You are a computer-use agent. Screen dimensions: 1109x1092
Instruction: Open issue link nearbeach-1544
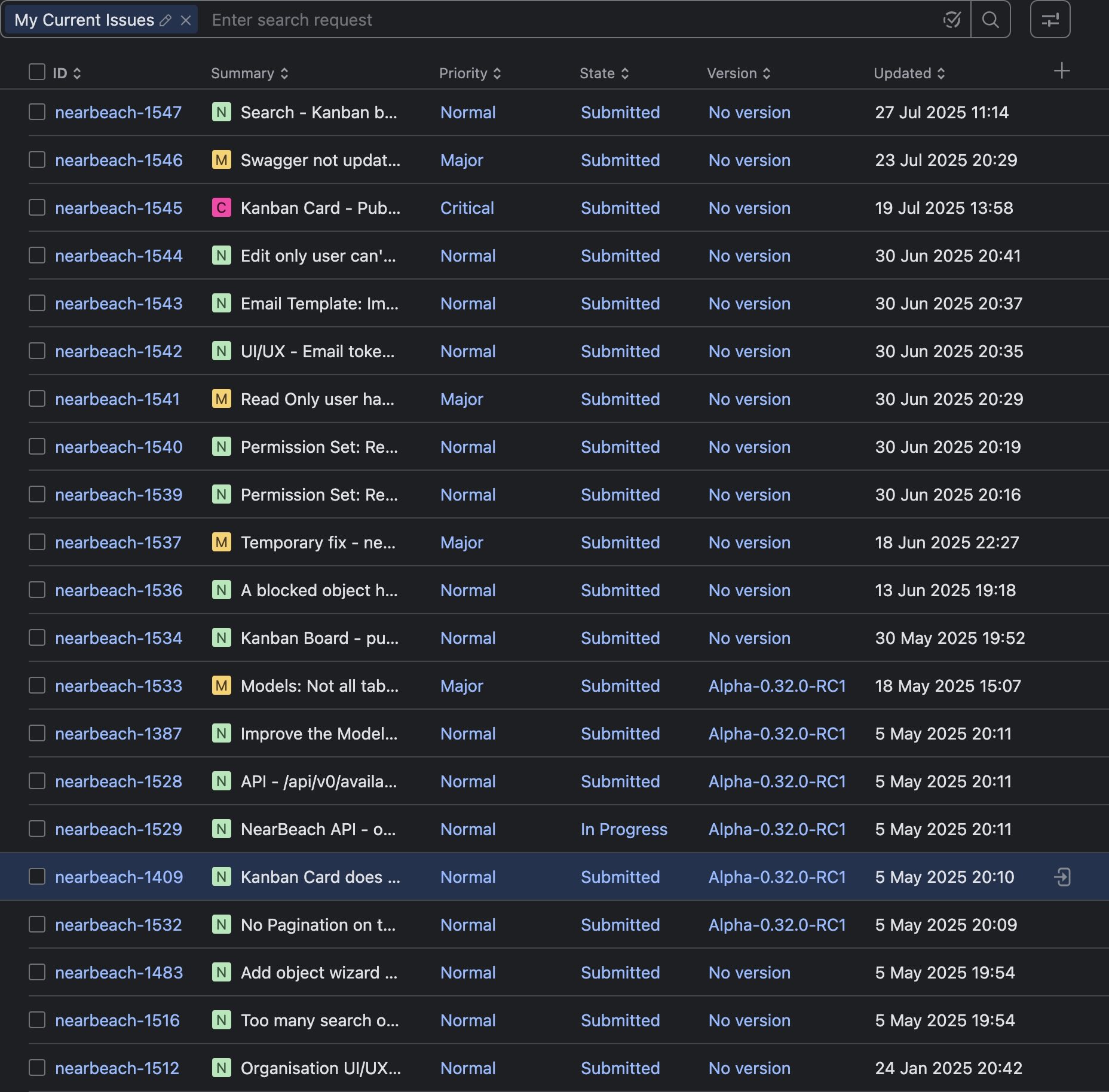(119, 256)
